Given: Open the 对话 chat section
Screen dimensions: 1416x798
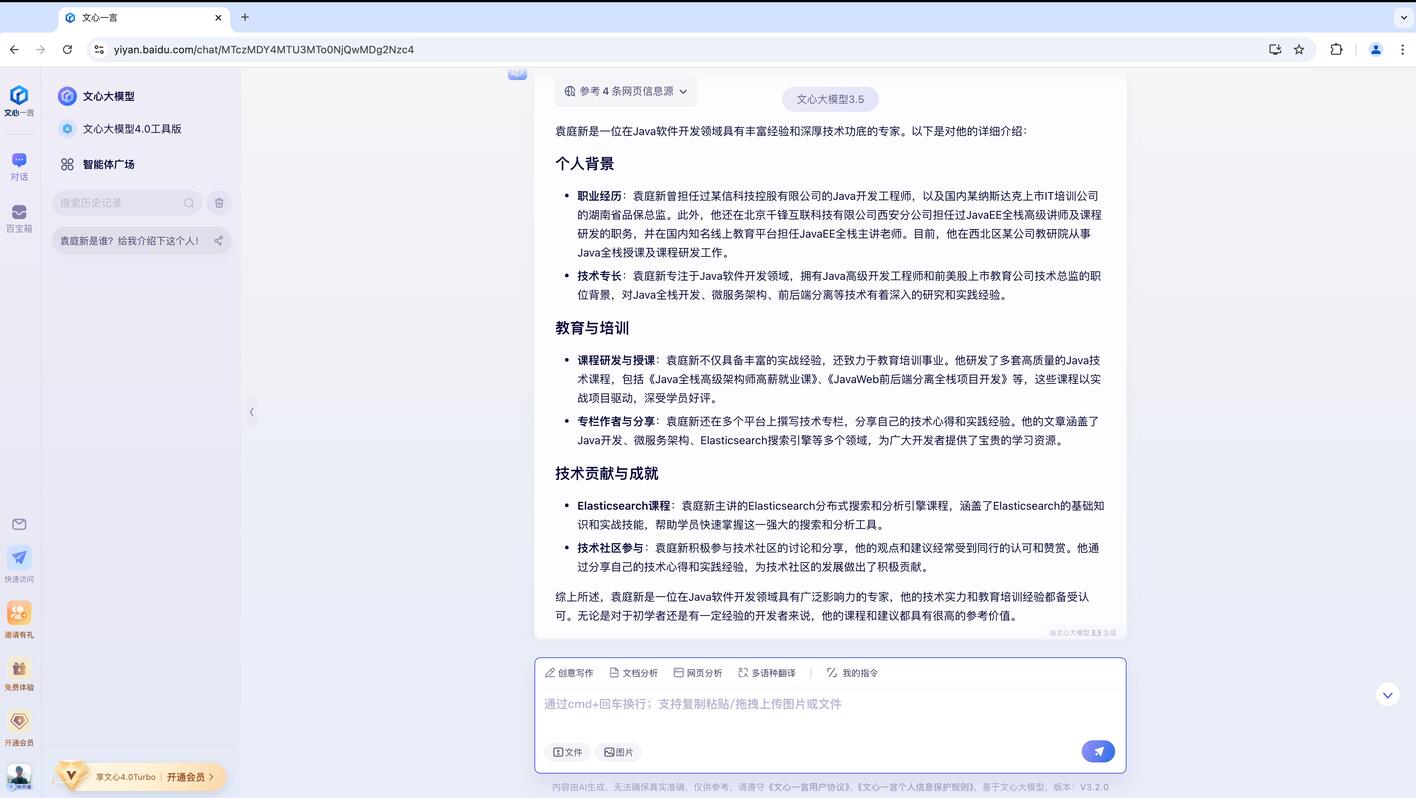Looking at the screenshot, I should click(19, 166).
